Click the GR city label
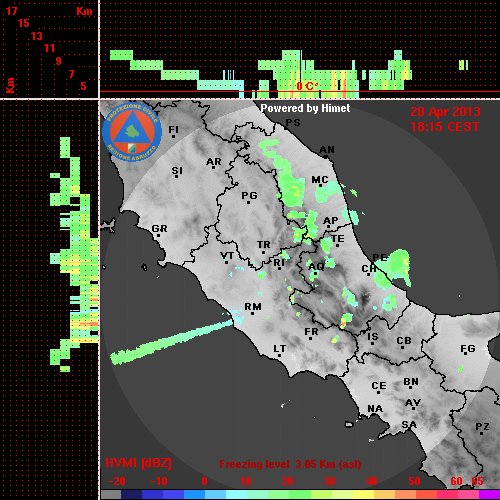The width and height of the screenshot is (500, 500). (159, 229)
